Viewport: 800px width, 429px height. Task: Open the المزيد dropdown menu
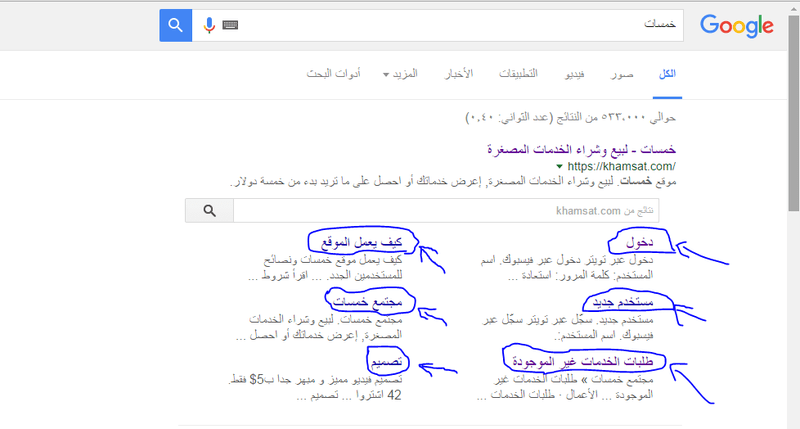click(401, 74)
